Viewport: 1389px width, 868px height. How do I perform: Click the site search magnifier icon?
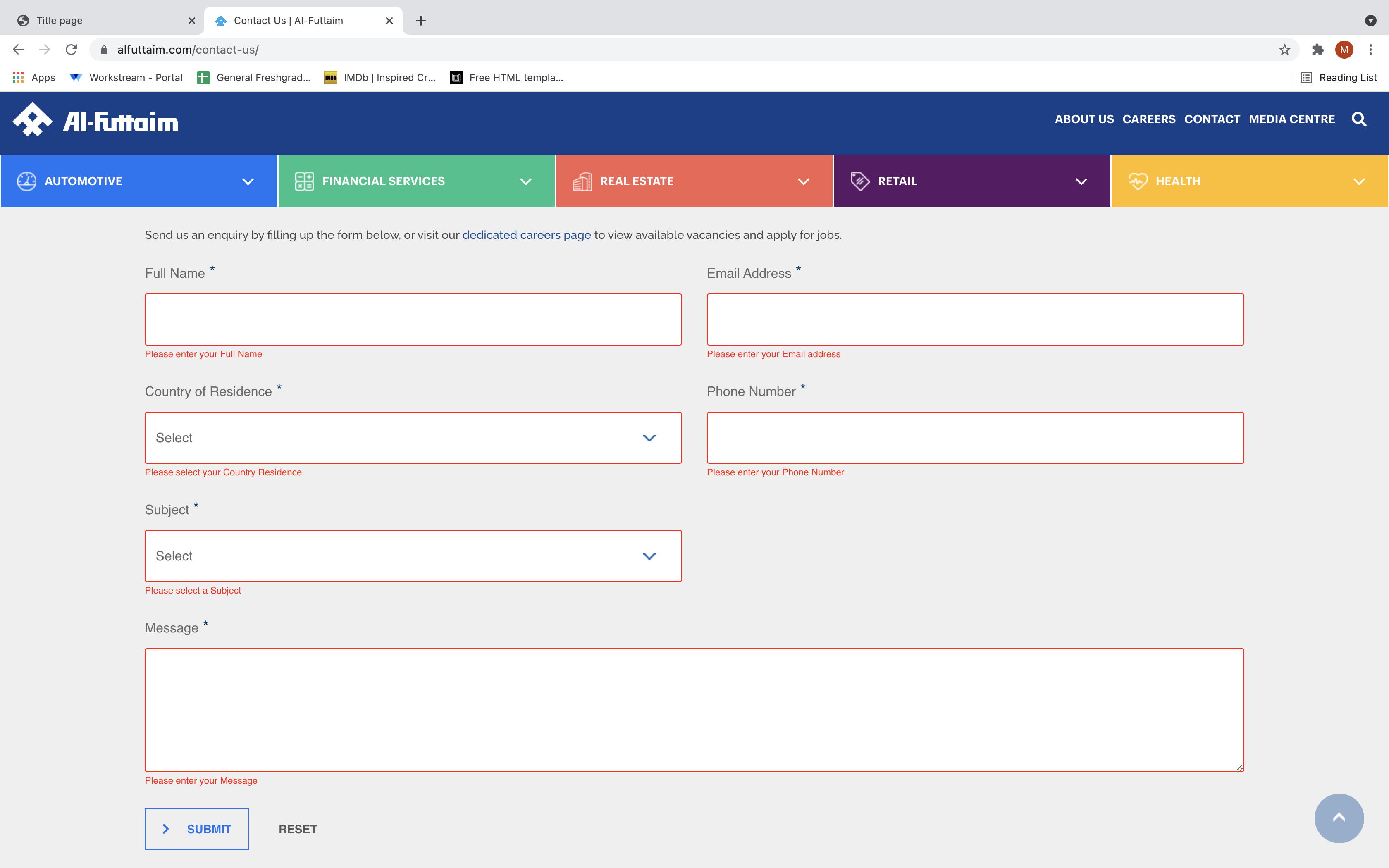click(x=1358, y=119)
